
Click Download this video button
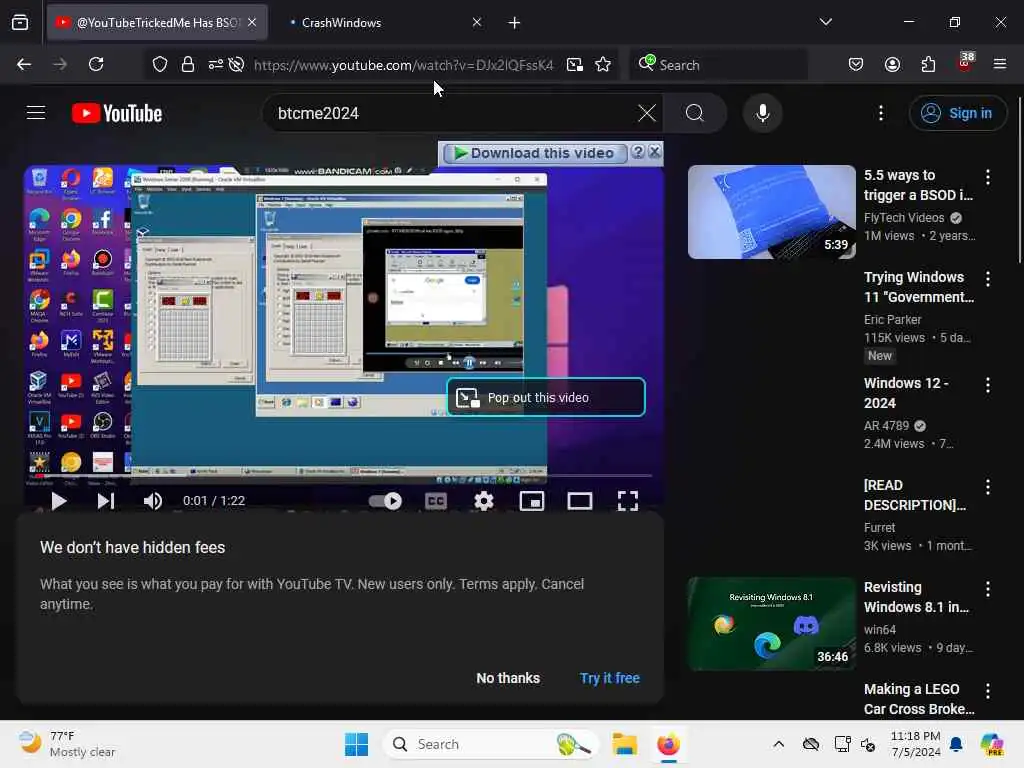(534, 153)
